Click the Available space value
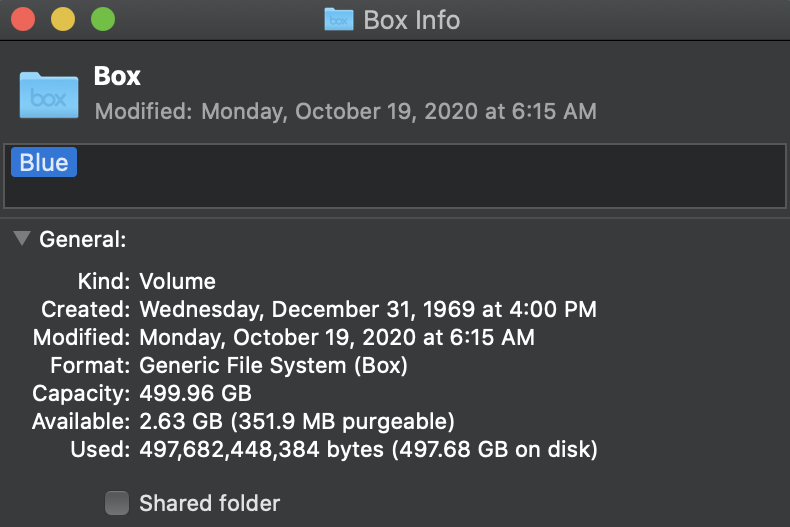 pyautogui.click(x=296, y=422)
